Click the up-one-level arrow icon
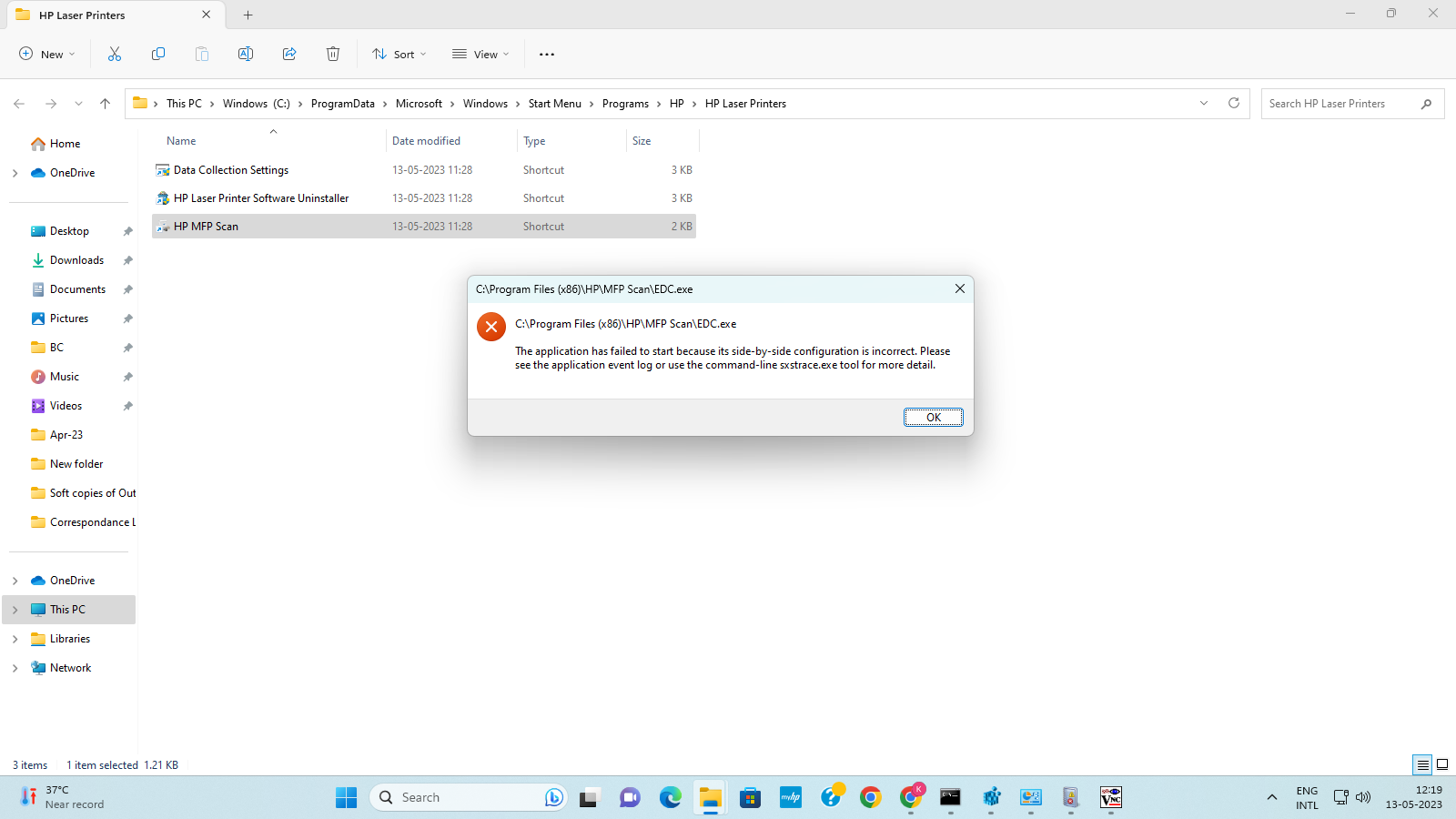This screenshot has width=1456, height=819. click(105, 103)
